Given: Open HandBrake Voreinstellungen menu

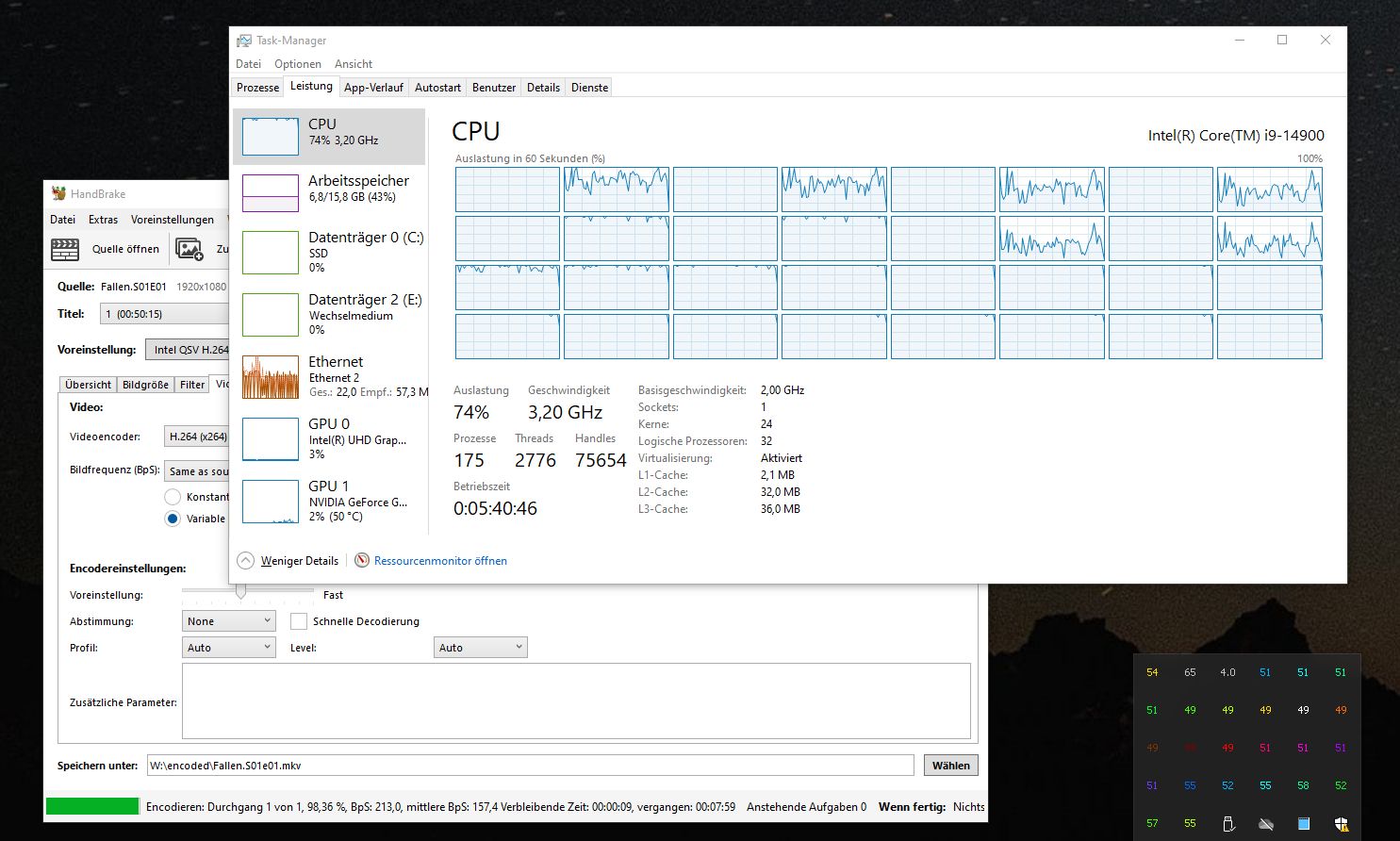Looking at the screenshot, I should click(x=173, y=220).
